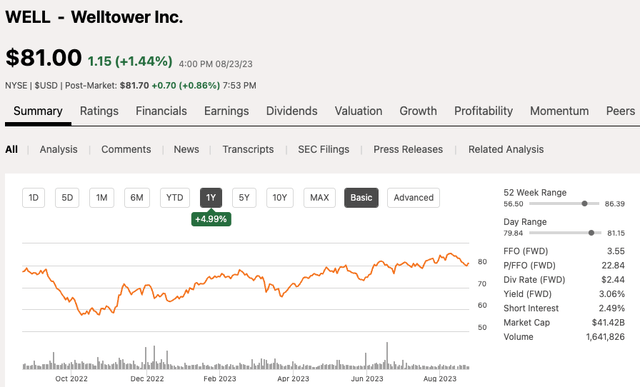Click the 52 Week Range slider marker

click(x=584, y=203)
